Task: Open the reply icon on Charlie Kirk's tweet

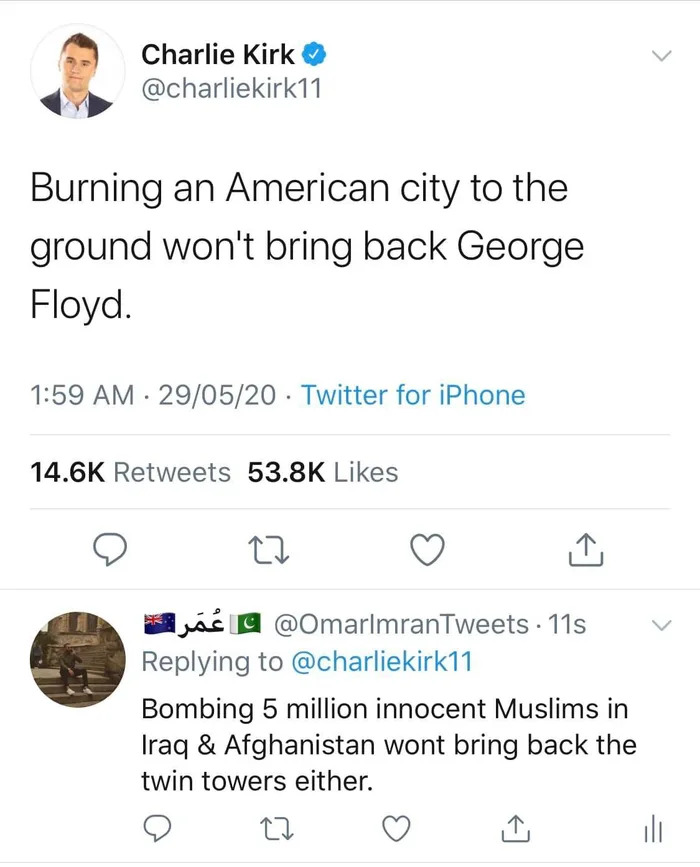Action: [x=109, y=548]
